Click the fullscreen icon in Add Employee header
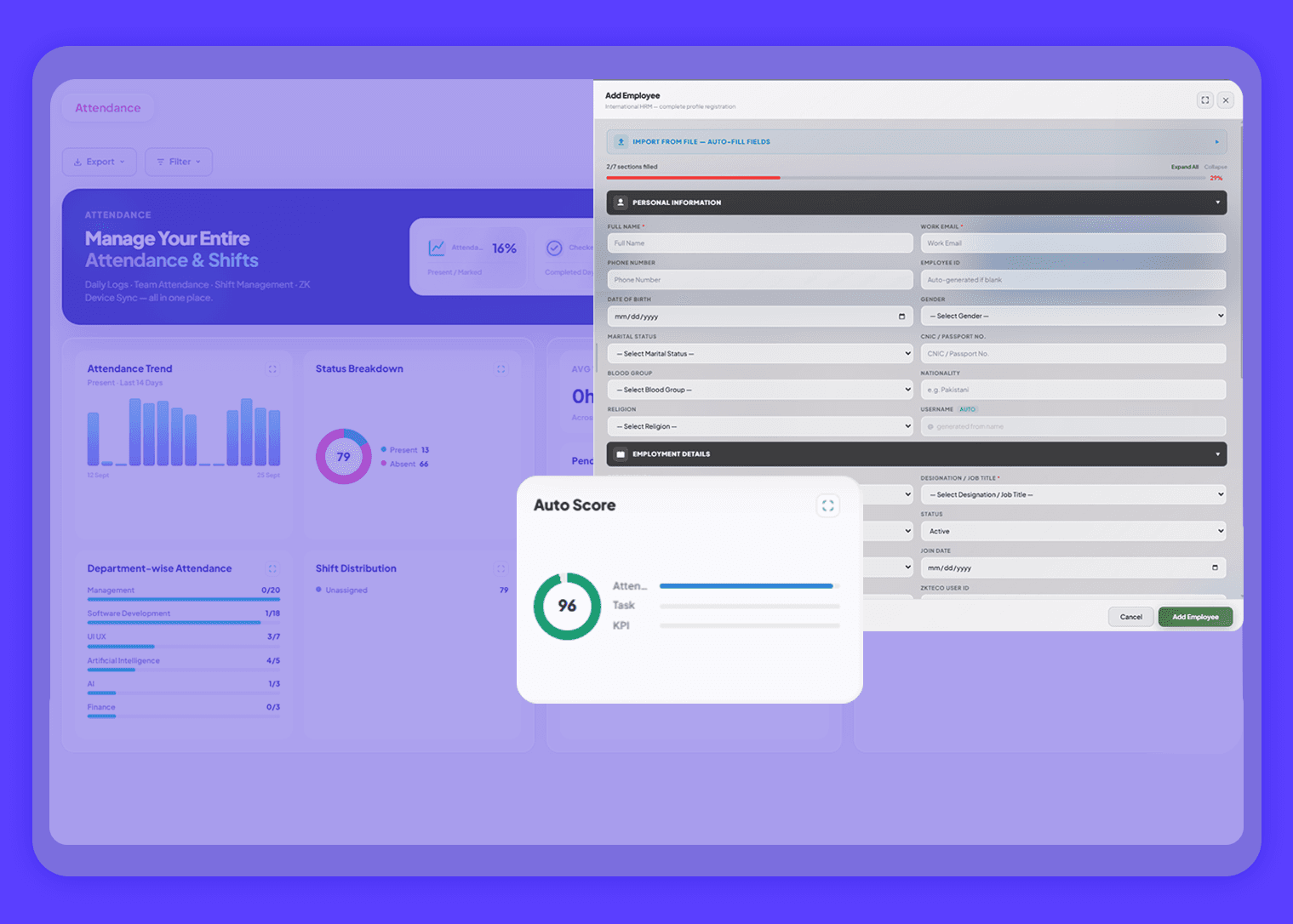1293x924 pixels. [1204, 100]
